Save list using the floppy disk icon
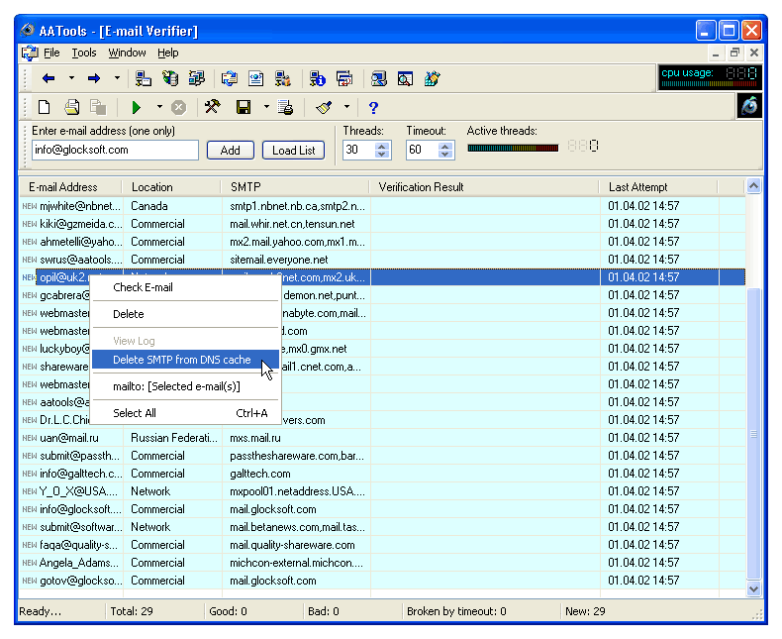 pos(243,107)
